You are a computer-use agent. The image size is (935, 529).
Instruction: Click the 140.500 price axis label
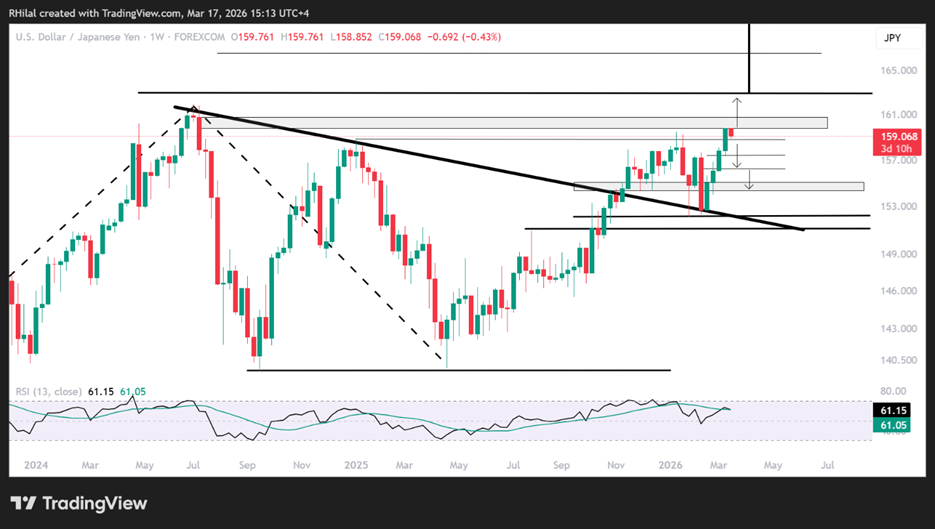pos(899,360)
